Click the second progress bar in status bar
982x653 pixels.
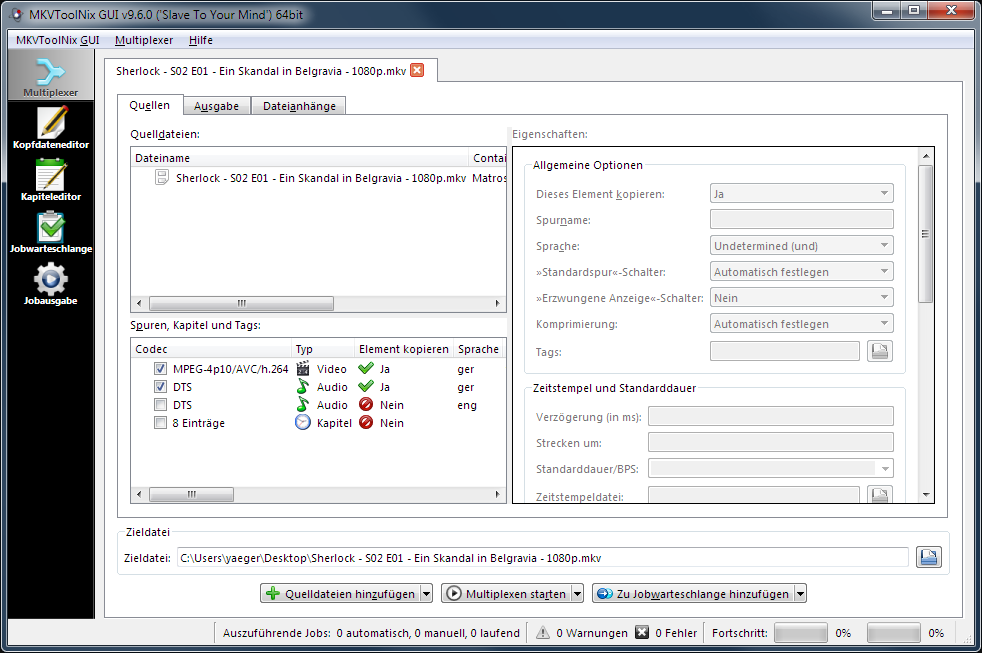click(x=894, y=633)
